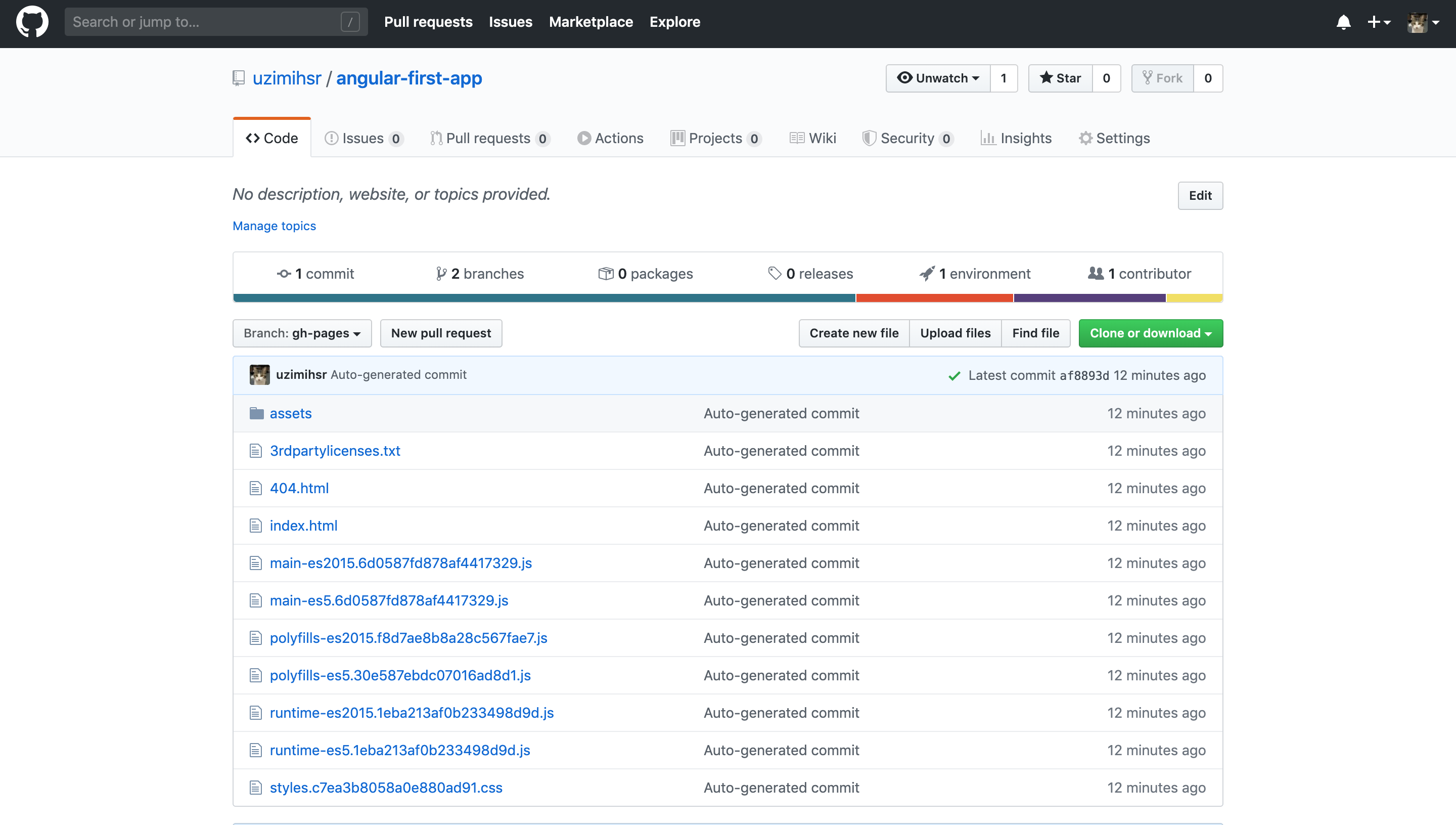Viewport: 1456px width, 825px height.
Task: Click Find file
Action: pyautogui.click(x=1036, y=333)
